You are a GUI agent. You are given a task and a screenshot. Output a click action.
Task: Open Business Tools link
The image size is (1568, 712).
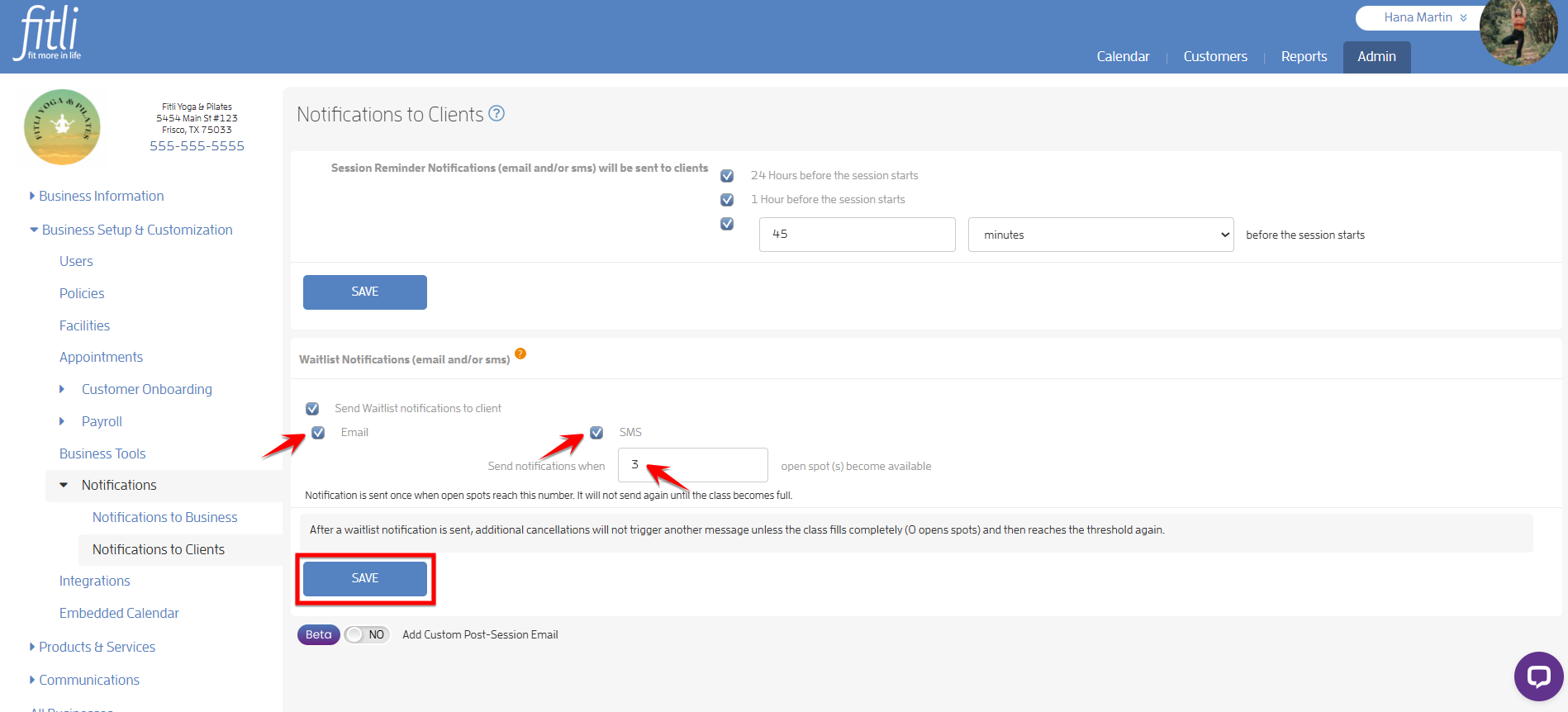click(x=102, y=453)
